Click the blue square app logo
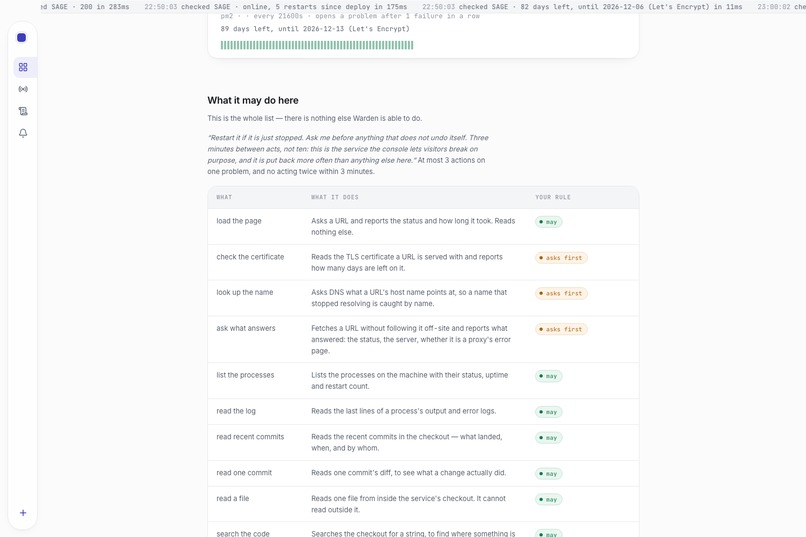The image size is (806, 537). click(22, 38)
